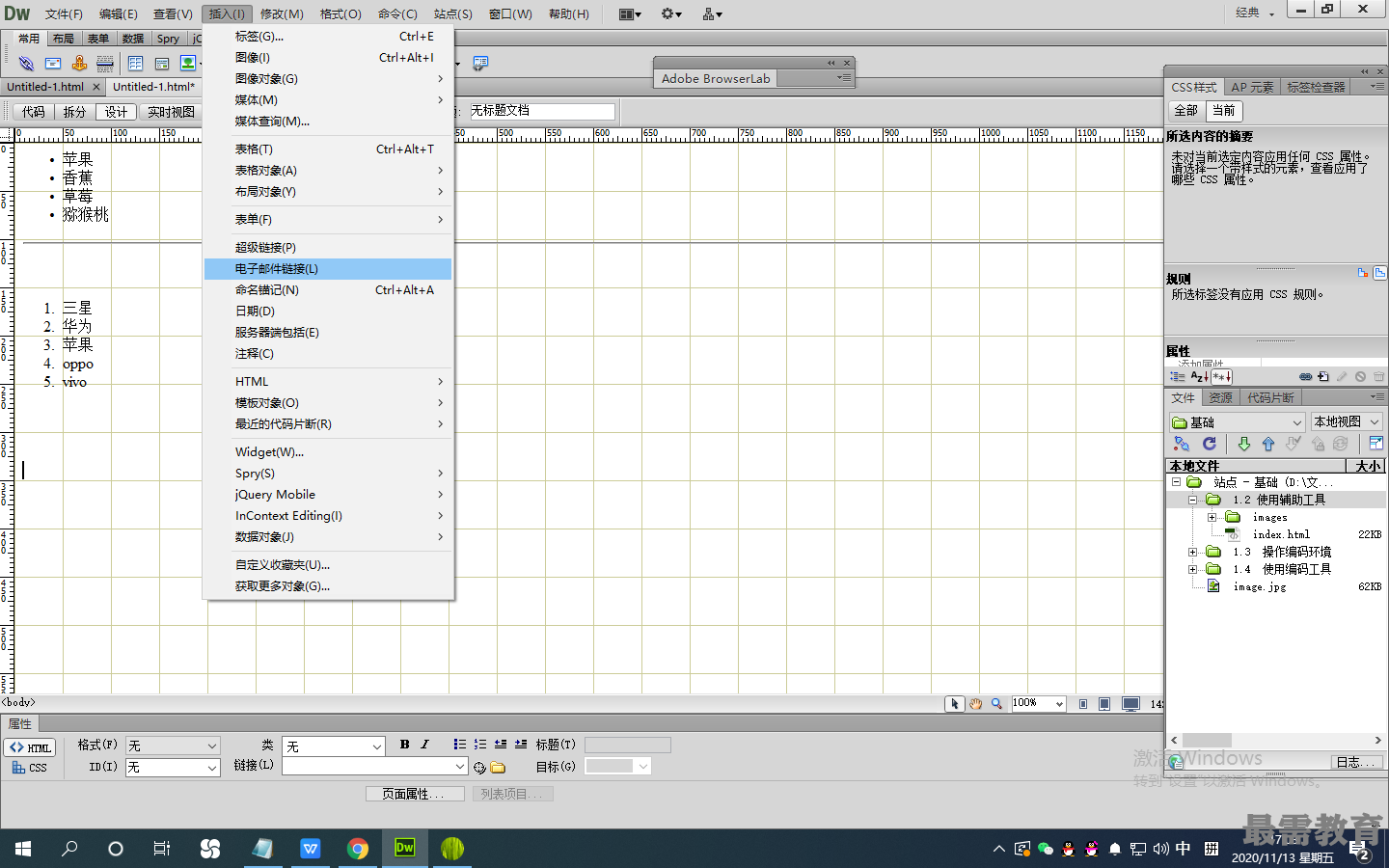Click the Refresh icon in Files panel
Viewport: 1389px width, 868px height.
point(1210,444)
